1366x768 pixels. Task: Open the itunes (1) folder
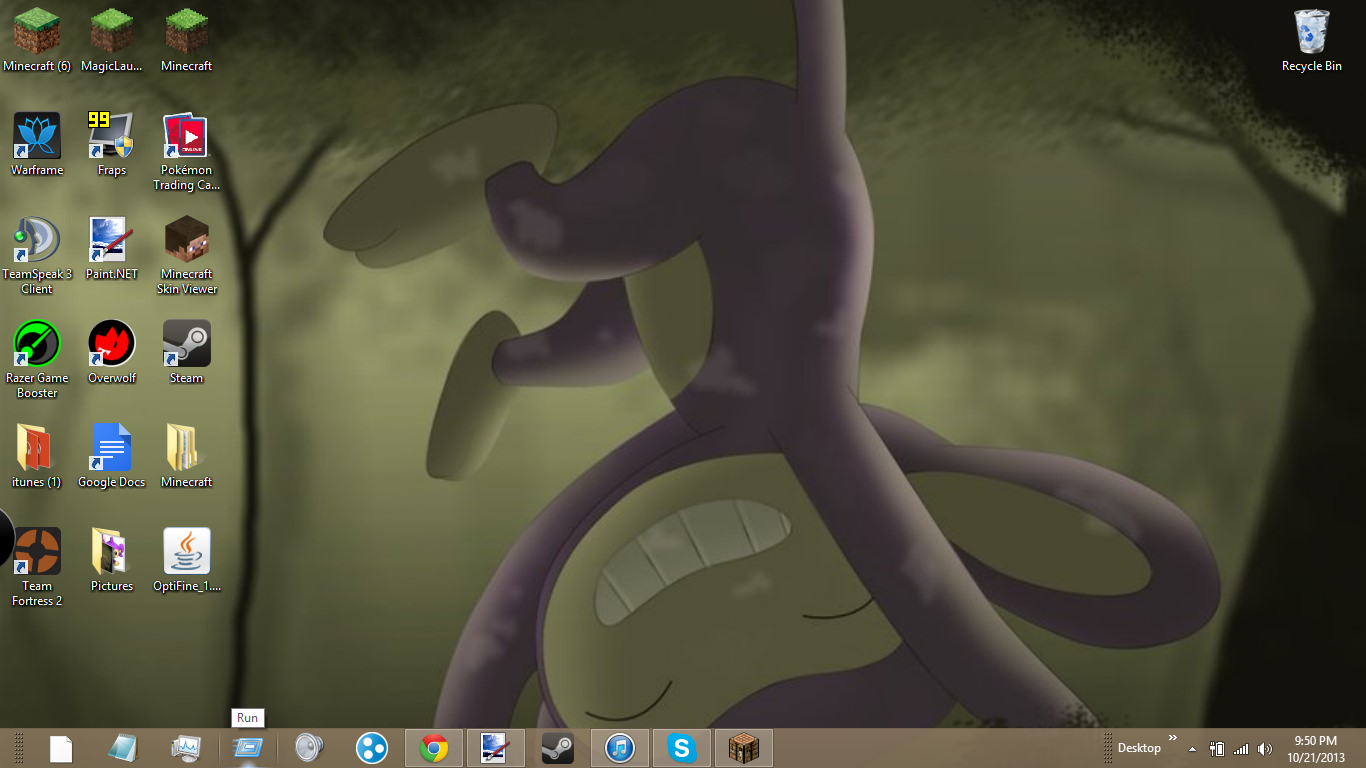point(37,456)
